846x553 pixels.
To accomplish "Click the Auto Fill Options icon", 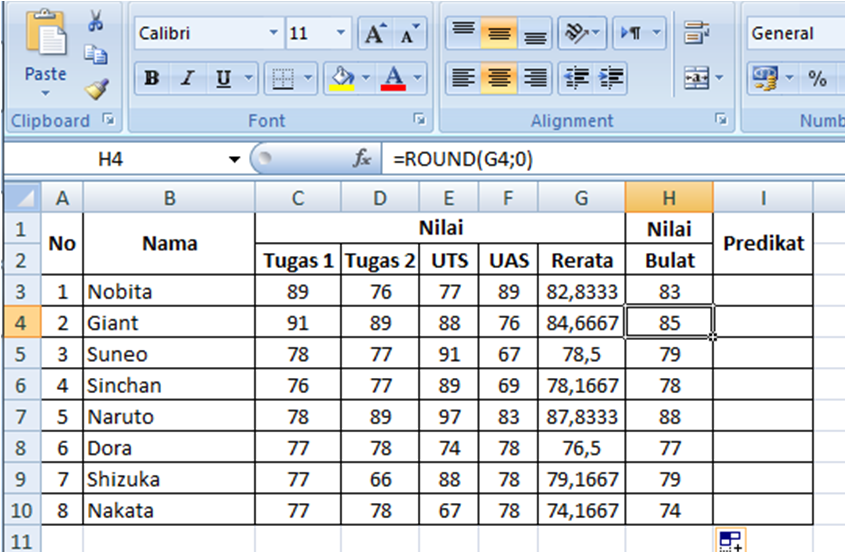I will point(731,541).
